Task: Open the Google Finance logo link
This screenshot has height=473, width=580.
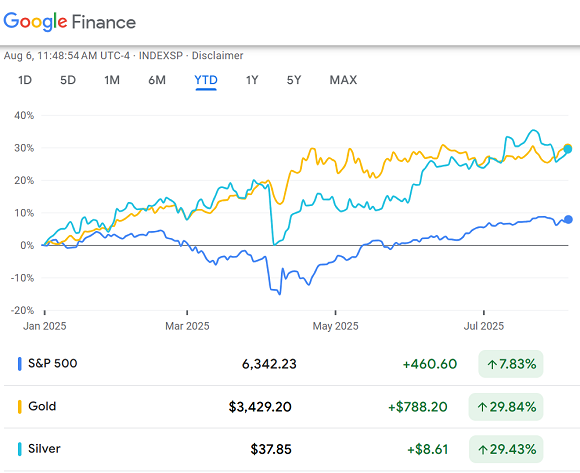Action: pyautogui.click(x=70, y=22)
